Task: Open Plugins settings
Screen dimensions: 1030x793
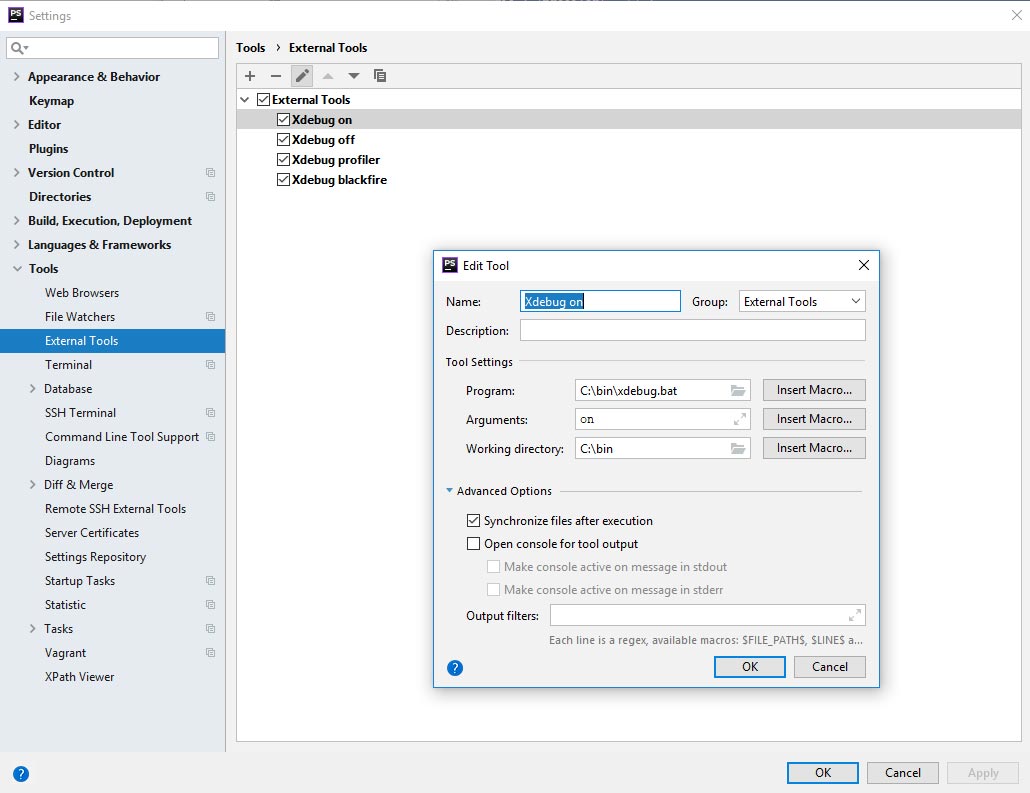Action: click(49, 148)
